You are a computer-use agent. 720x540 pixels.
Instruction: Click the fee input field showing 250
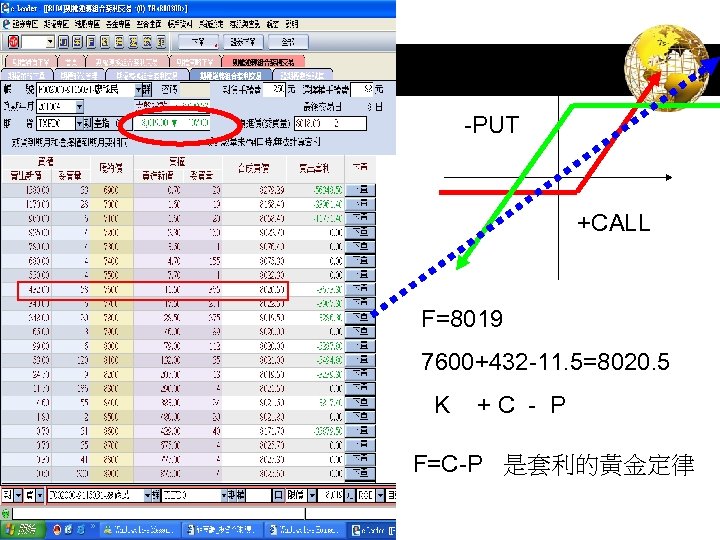pos(274,90)
